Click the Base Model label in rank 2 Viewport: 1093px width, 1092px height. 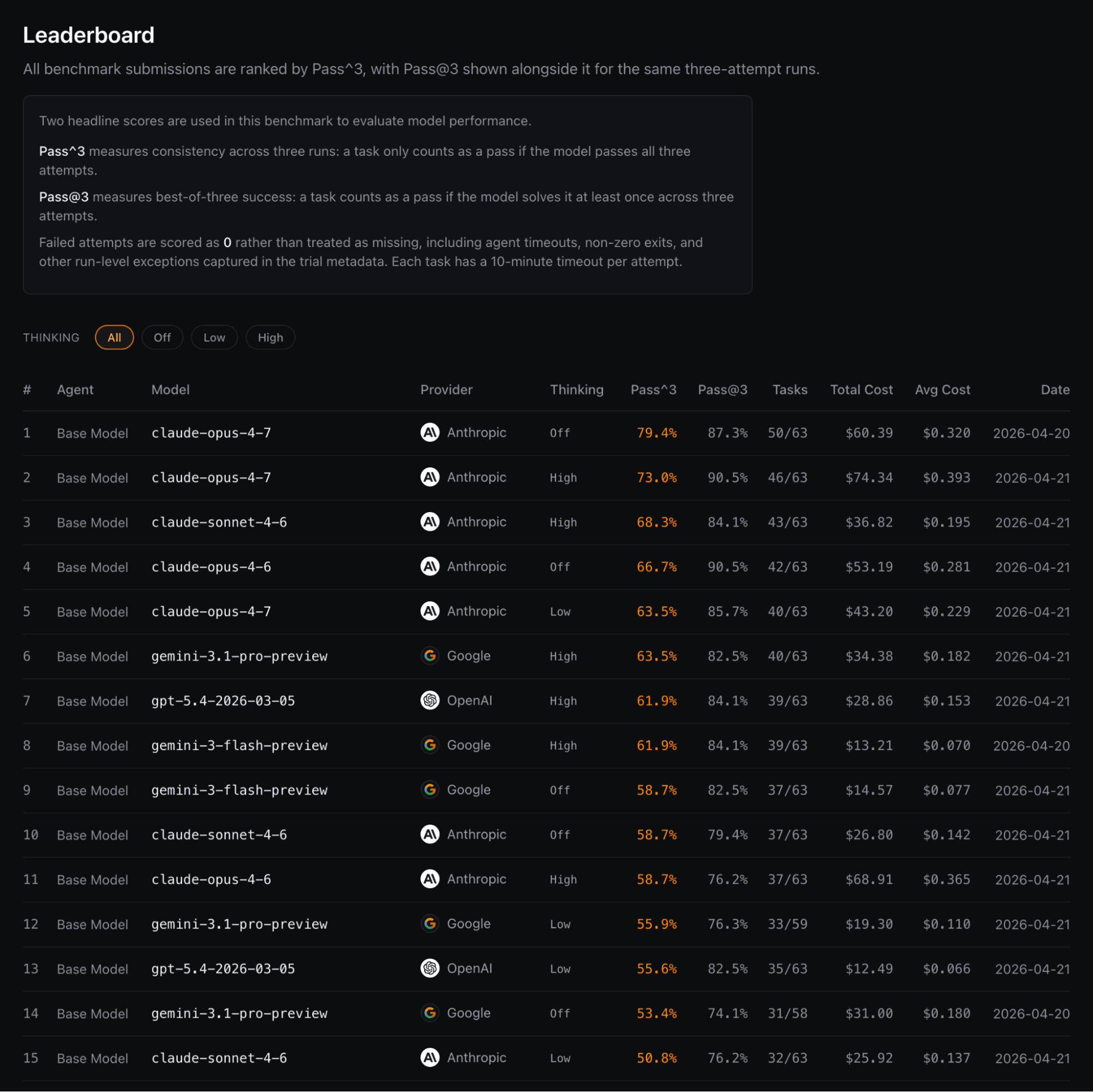(x=92, y=477)
